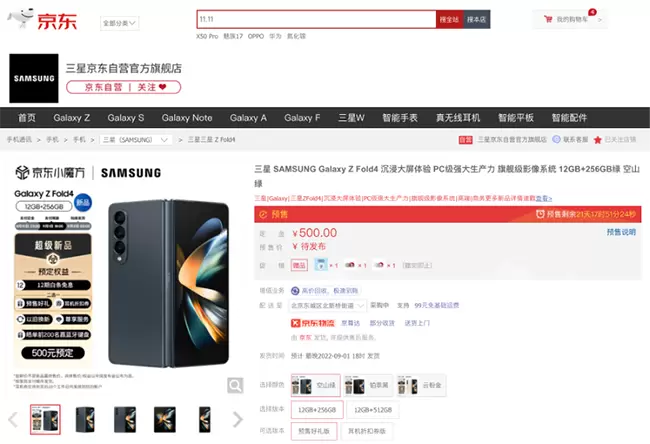Click the contact customer service icon
650x444 pixels.
pyautogui.click(x=556, y=140)
